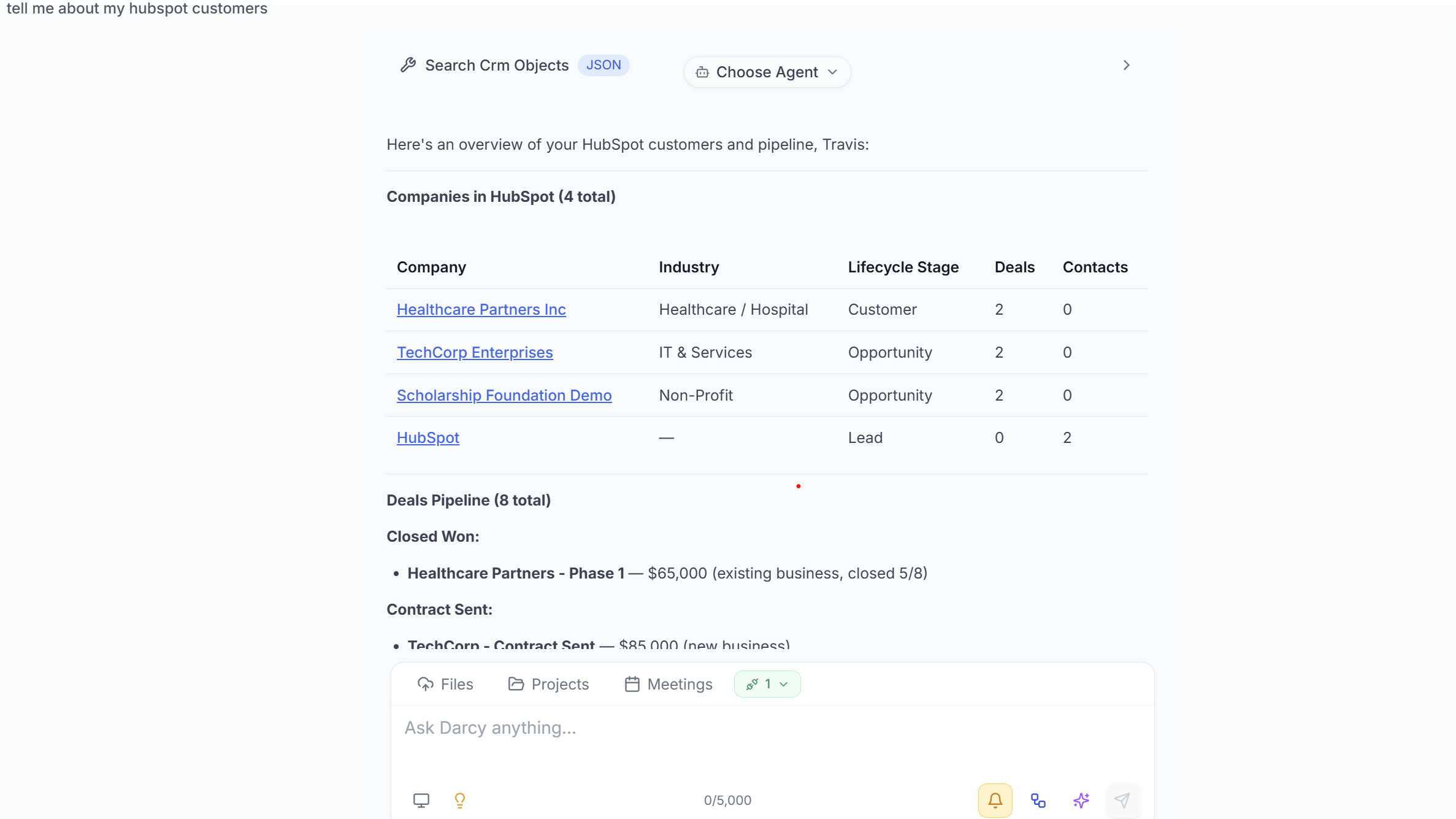Click the Healthcare / Hospital industry cell

click(x=734, y=309)
